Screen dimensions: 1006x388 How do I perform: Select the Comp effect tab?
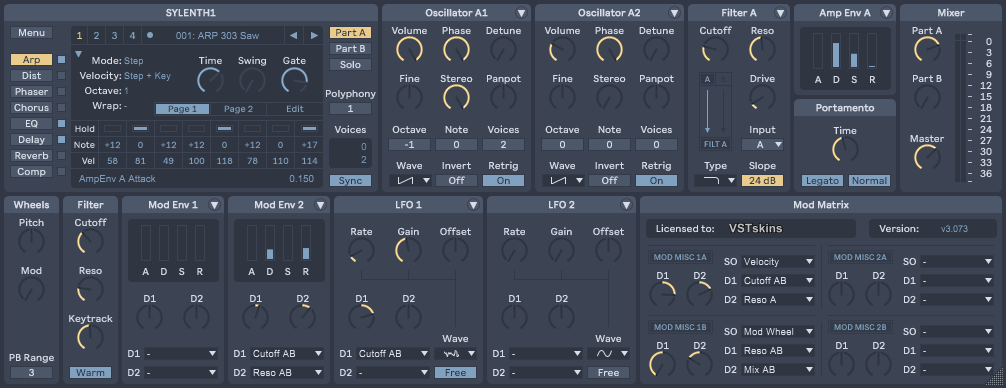click(31, 172)
